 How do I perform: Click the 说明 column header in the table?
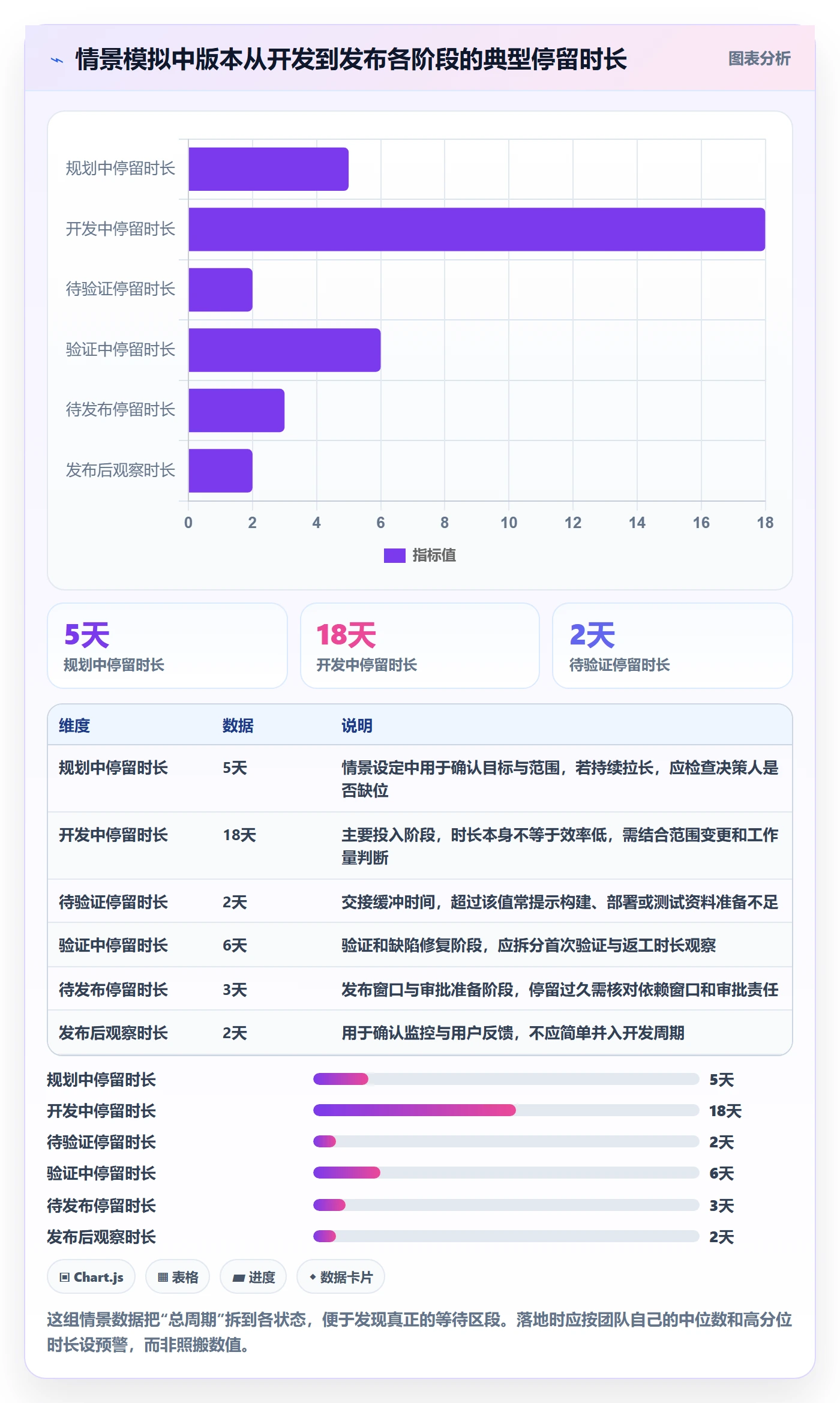click(357, 726)
